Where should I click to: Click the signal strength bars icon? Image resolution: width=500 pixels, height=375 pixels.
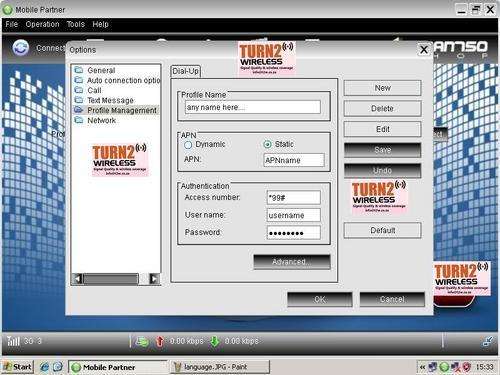pyautogui.click(x=13, y=341)
